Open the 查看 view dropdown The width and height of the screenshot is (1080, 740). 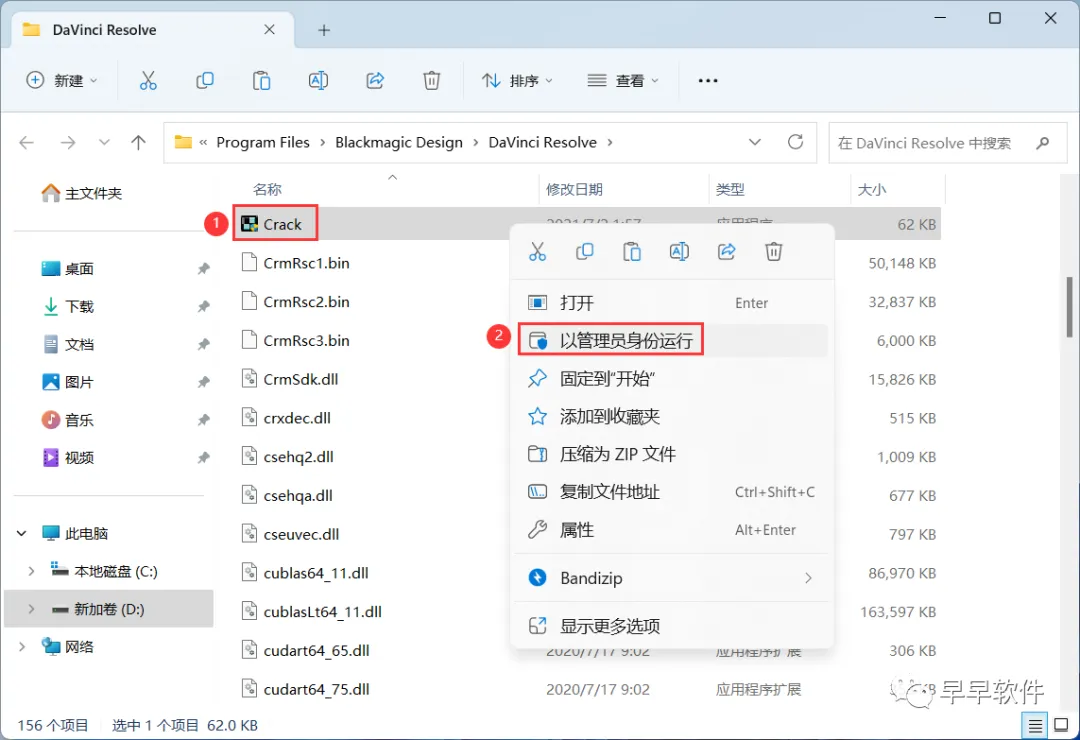[623, 81]
